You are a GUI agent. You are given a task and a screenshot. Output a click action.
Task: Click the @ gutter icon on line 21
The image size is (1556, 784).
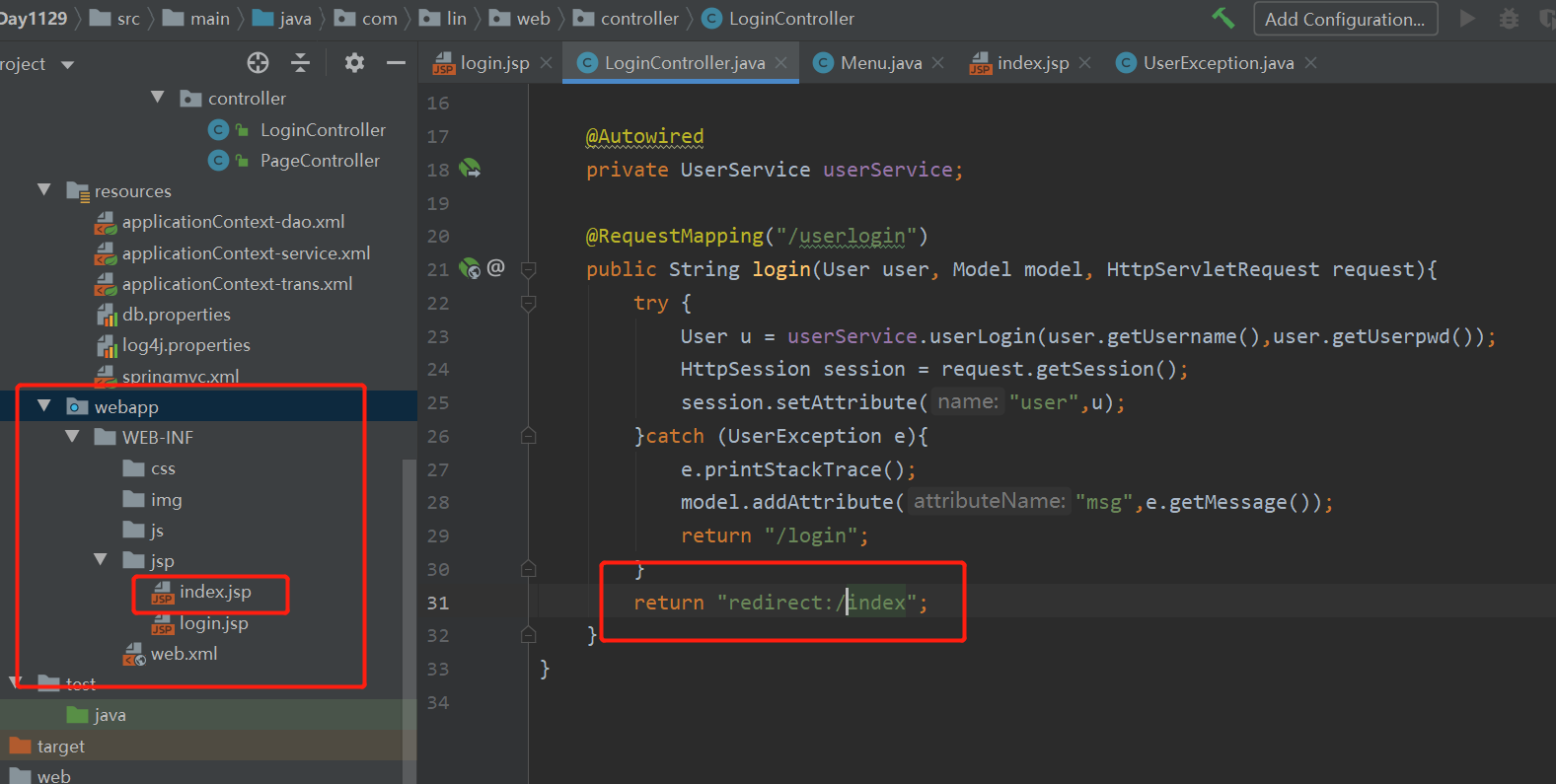[496, 267]
